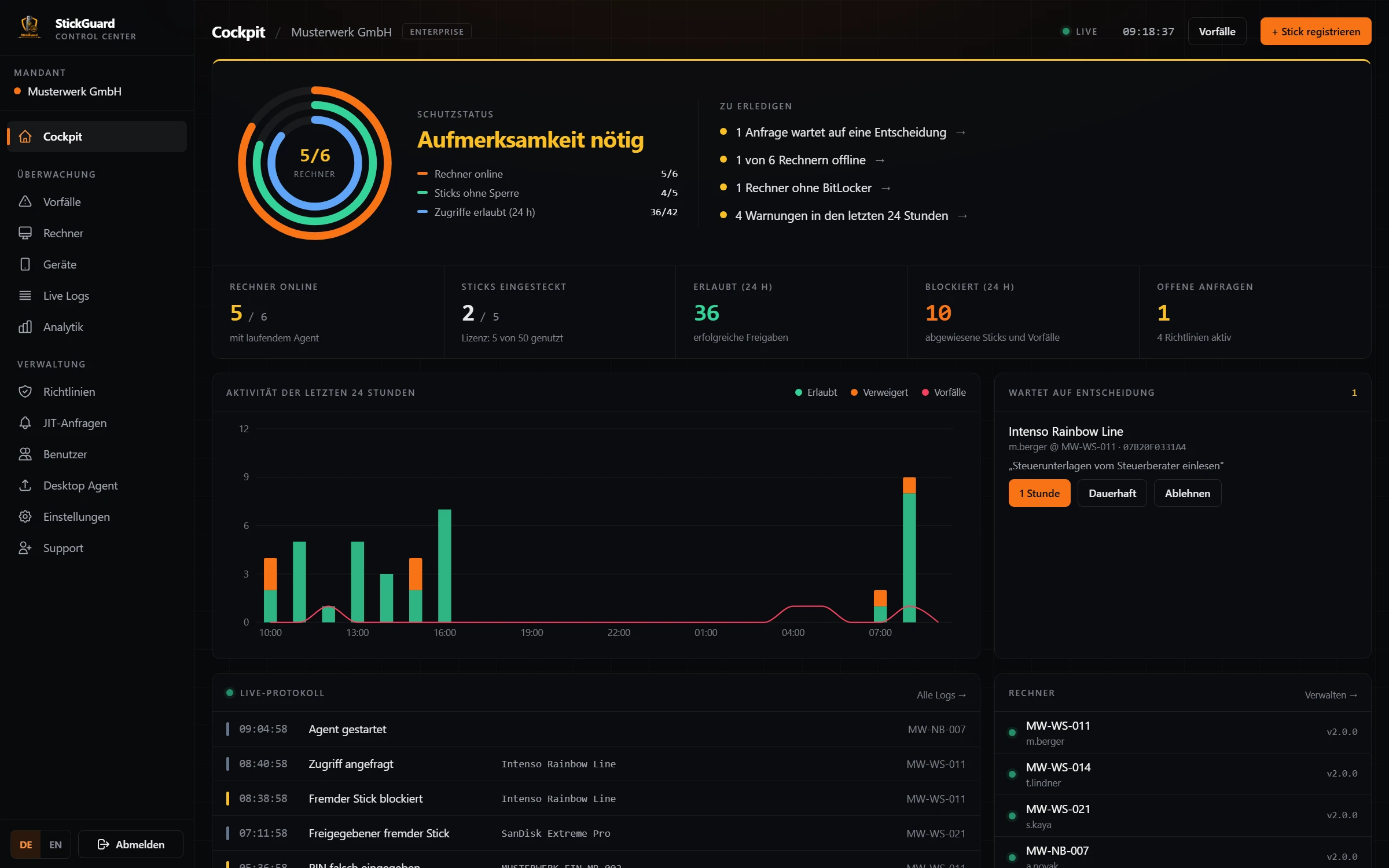Click the + Stick registrieren button

coord(1315,31)
